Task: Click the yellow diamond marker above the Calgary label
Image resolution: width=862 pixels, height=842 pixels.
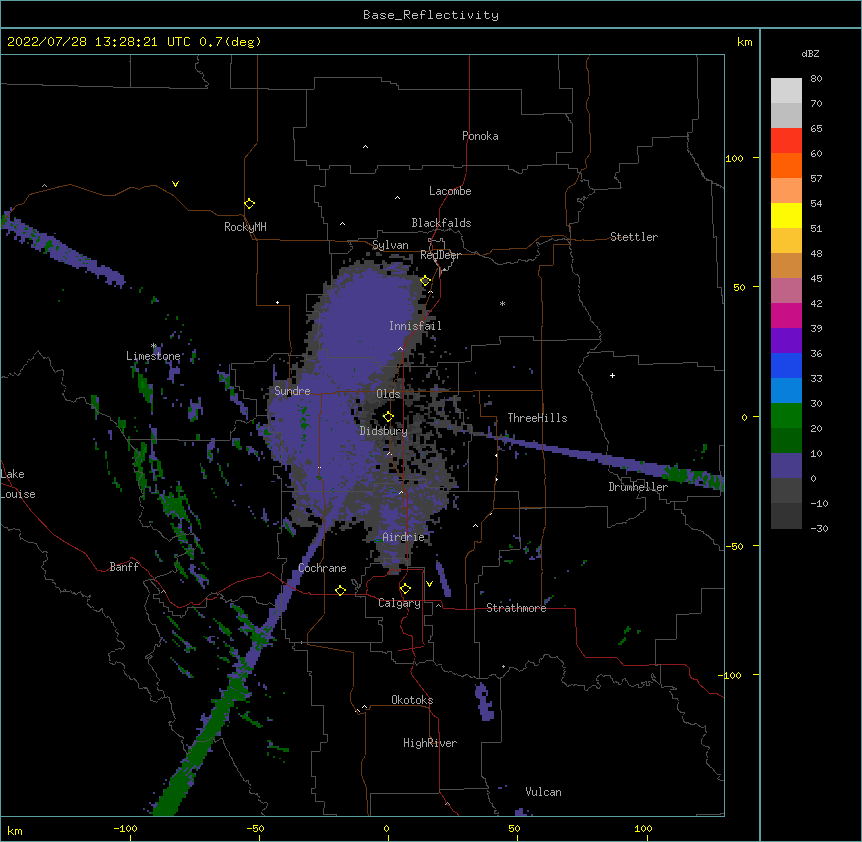Action: coord(405,589)
